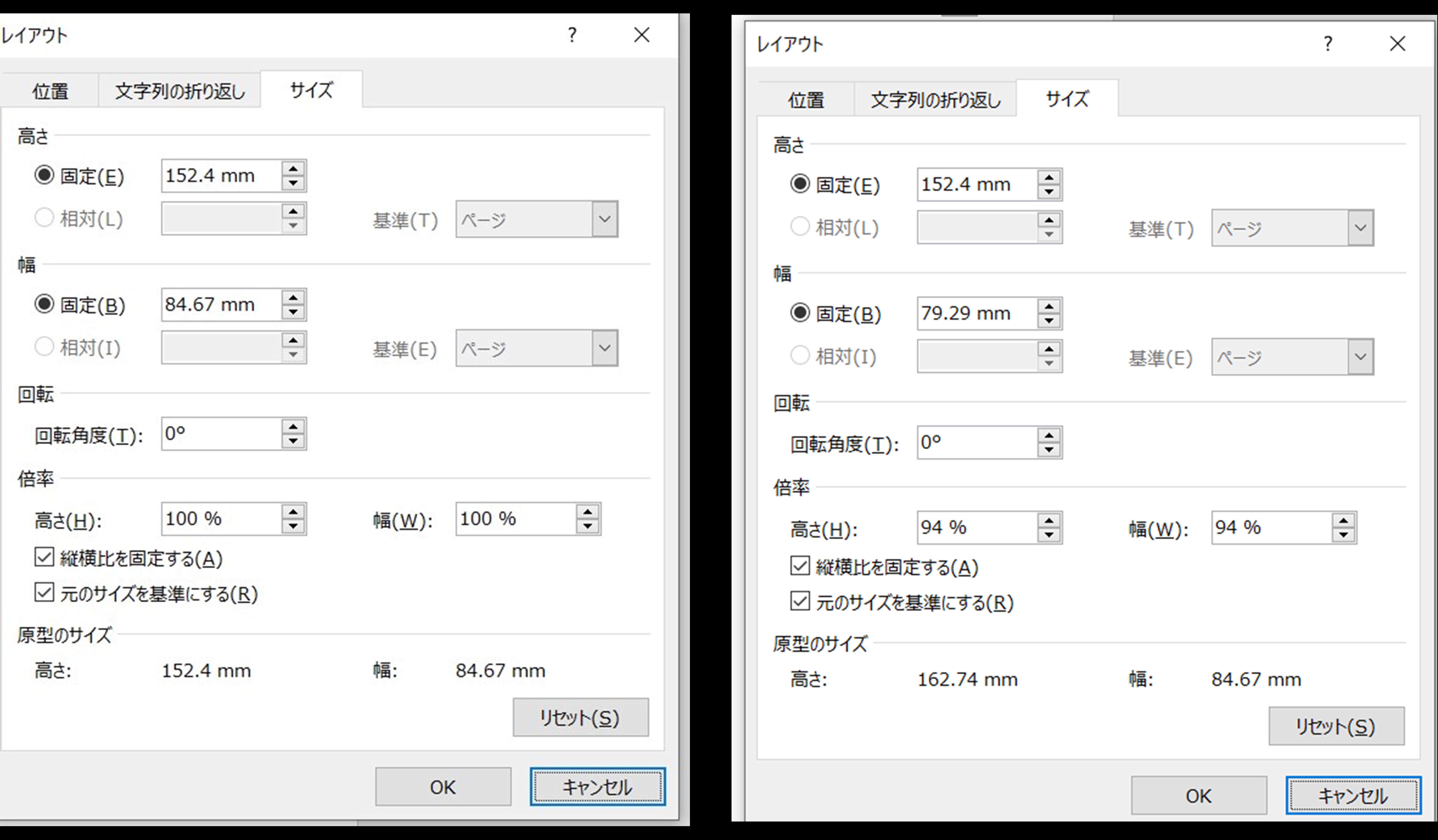Toggle 縦横比を固定する checkbox in left dialog
The width and height of the screenshot is (1438, 840).
[x=44, y=557]
